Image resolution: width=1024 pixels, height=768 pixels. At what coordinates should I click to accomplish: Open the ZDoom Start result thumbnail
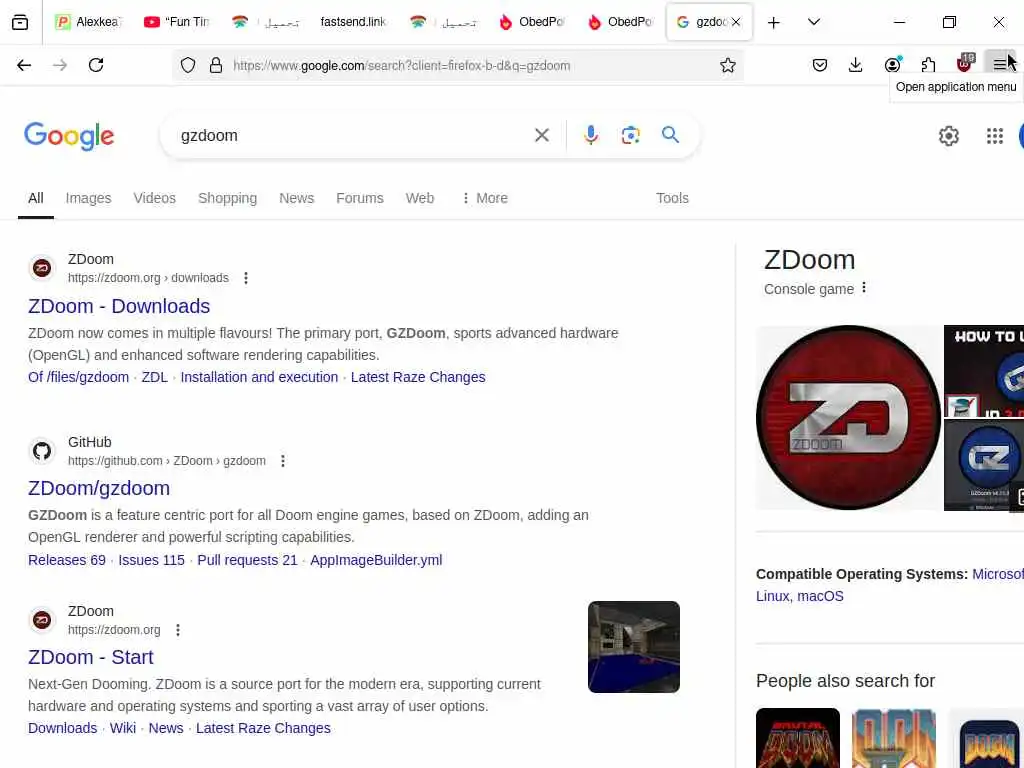(633, 647)
